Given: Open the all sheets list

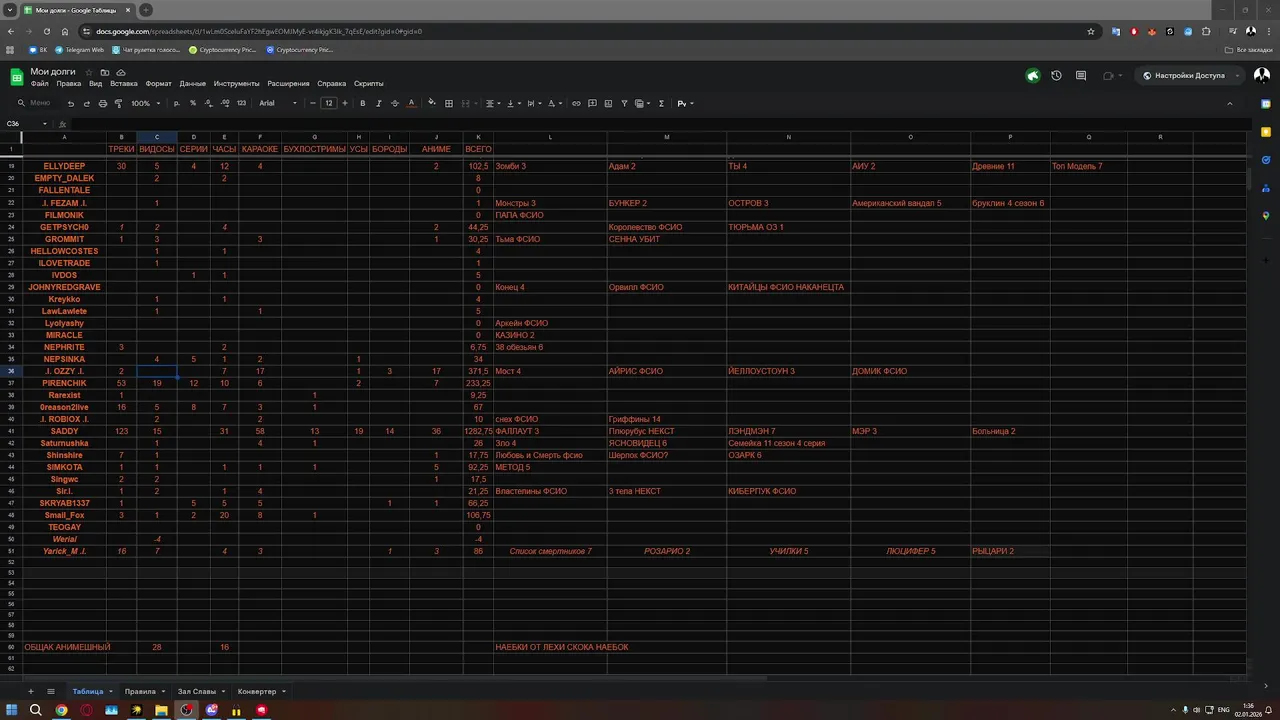Looking at the screenshot, I should [x=51, y=691].
